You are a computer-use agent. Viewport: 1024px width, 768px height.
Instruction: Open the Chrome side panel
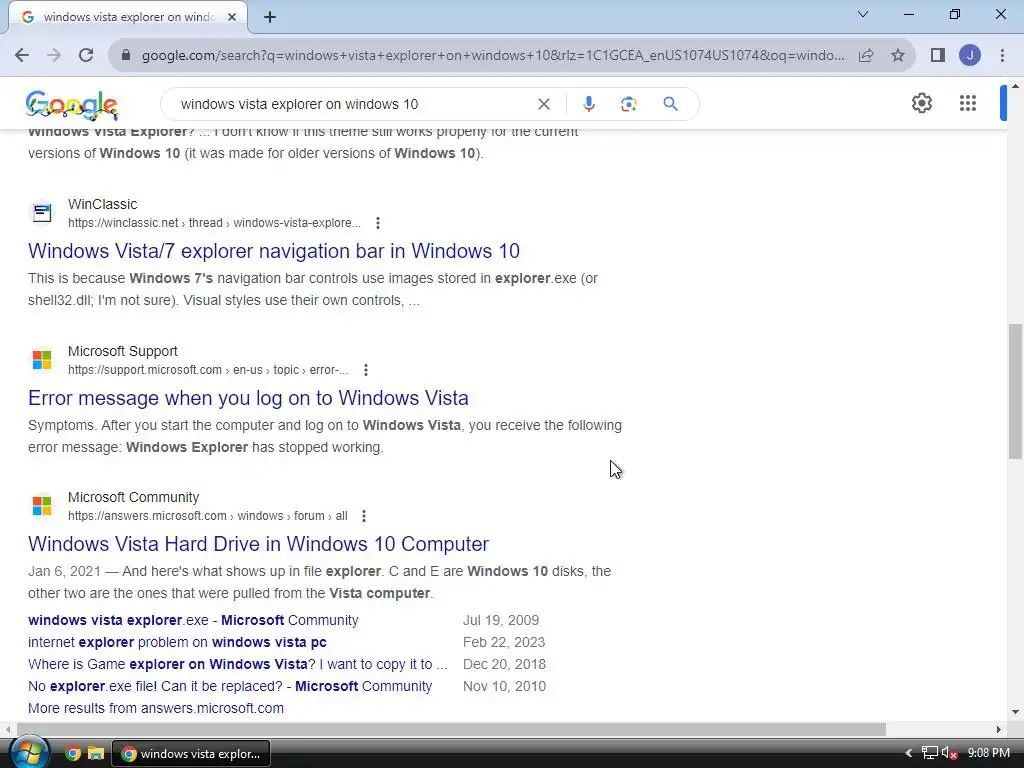point(938,56)
